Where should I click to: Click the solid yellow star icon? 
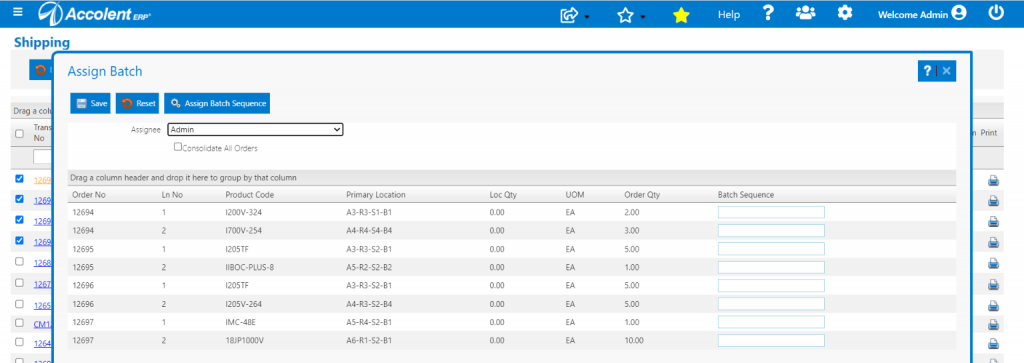(x=681, y=15)
